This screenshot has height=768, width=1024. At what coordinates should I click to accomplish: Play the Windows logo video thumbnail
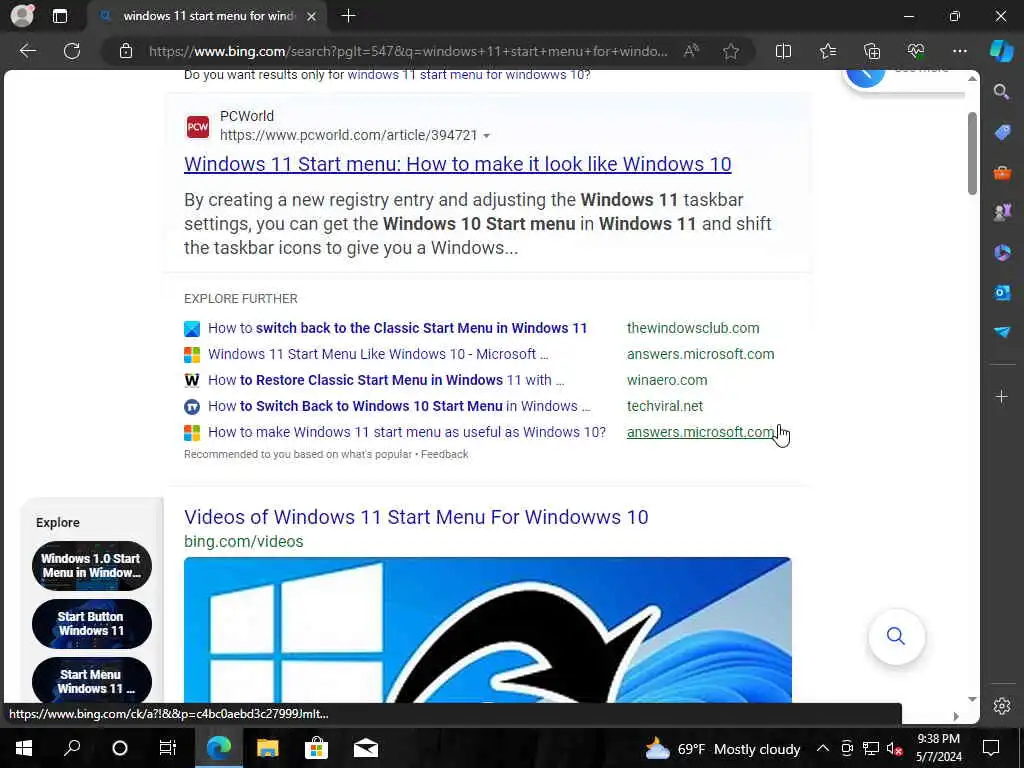click(x=487, y=630)
